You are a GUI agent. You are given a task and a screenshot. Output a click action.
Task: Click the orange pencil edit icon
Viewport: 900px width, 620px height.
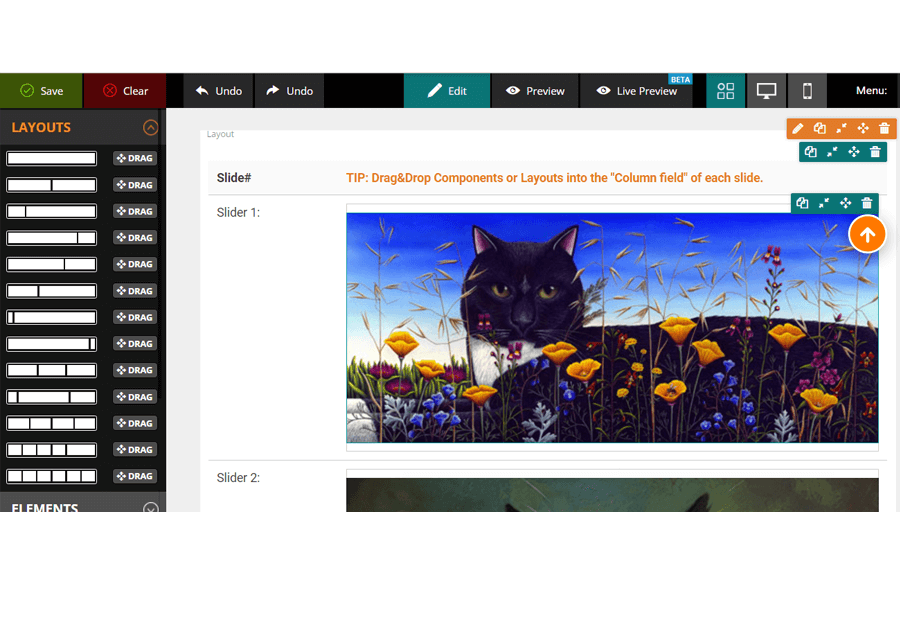tap(798, 129)
